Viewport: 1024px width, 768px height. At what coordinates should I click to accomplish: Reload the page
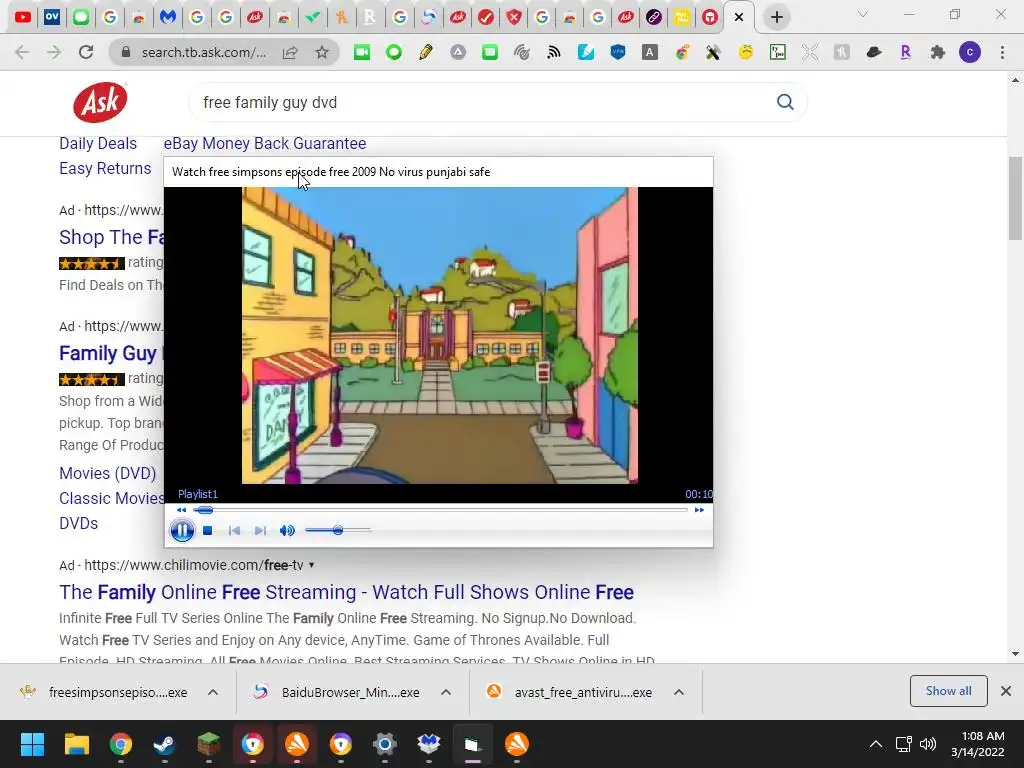click(86, 52)
